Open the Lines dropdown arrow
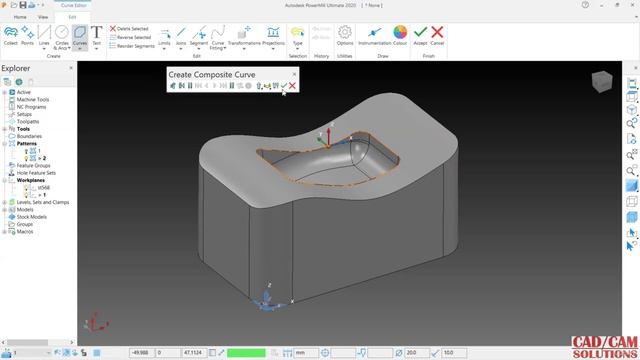The height and width of the screenshot is (360, 640). click(x=44, y=49)
